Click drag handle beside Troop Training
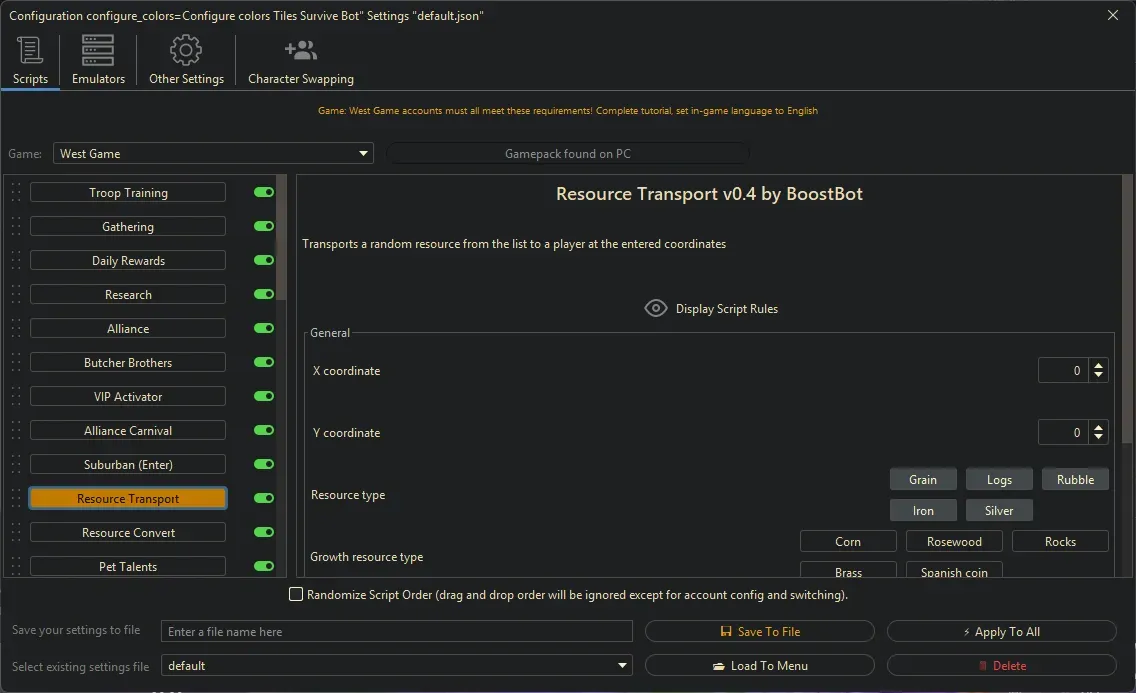 point(16,193)
